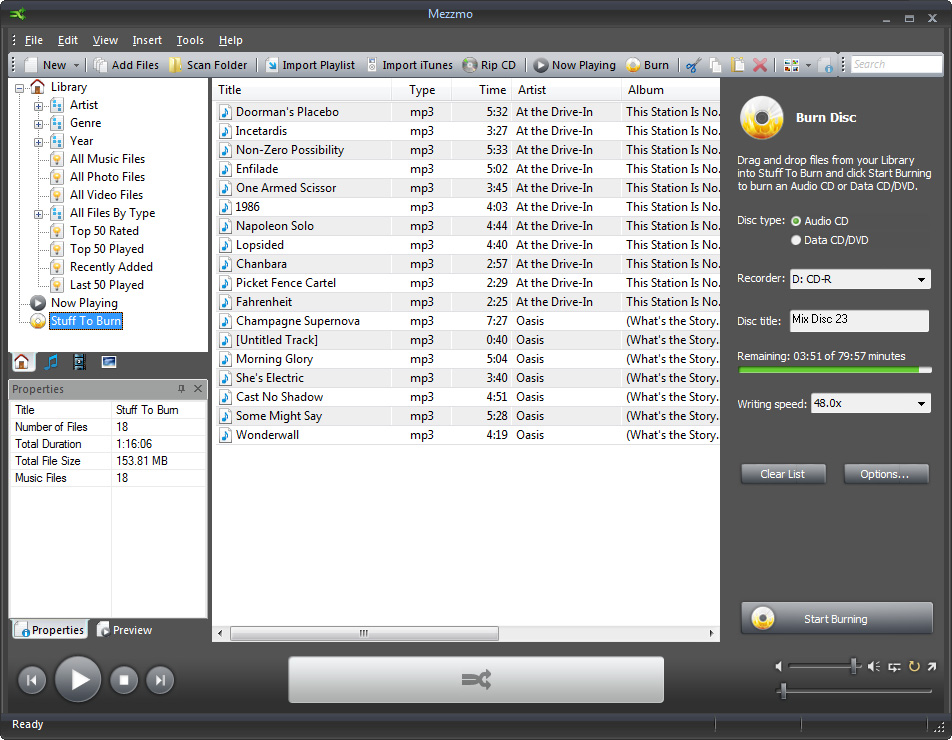Click the Search input field
The width and height of the screenshot is (952, 740).
(x=896, y=64)
